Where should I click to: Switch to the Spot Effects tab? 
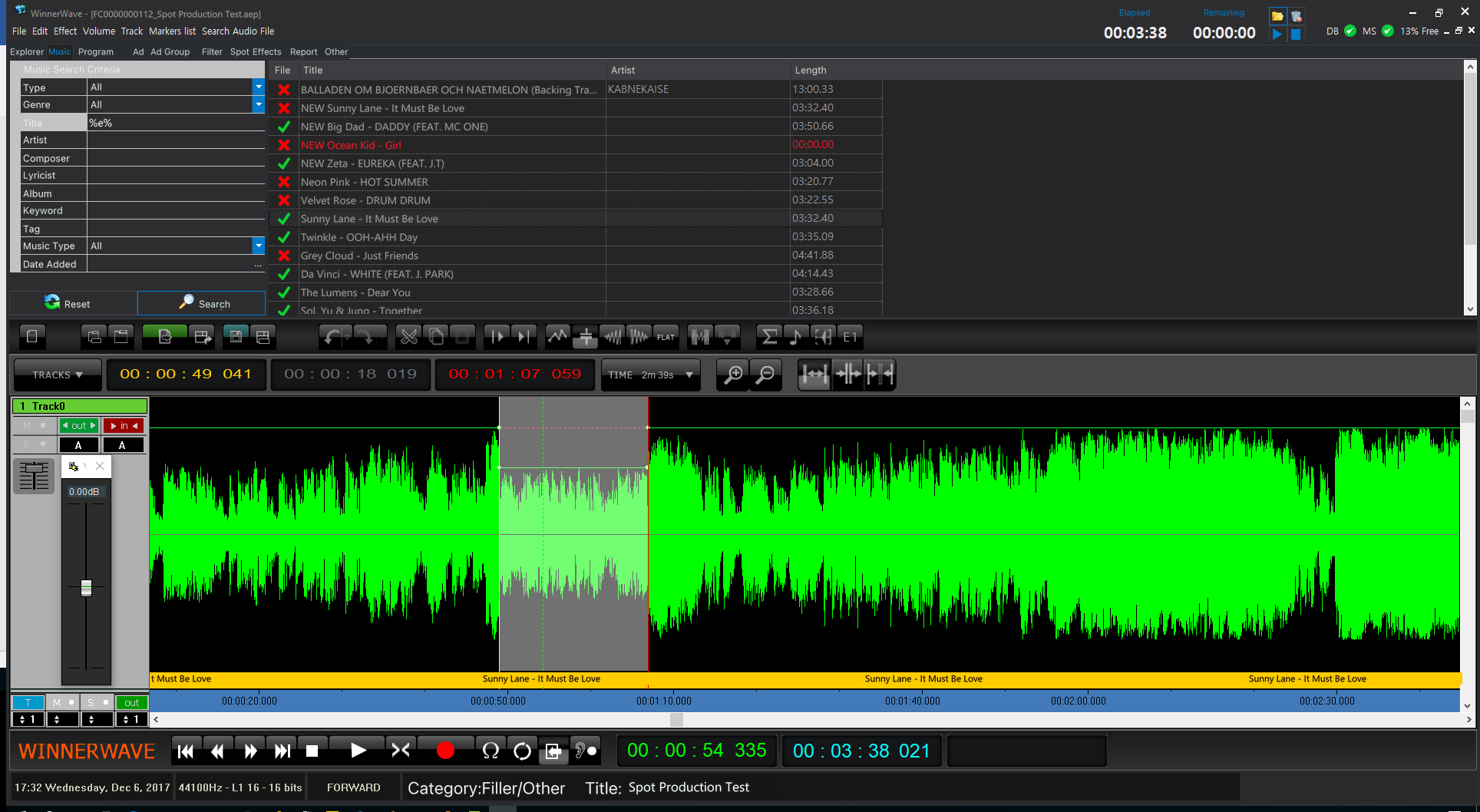pos(256,52)
